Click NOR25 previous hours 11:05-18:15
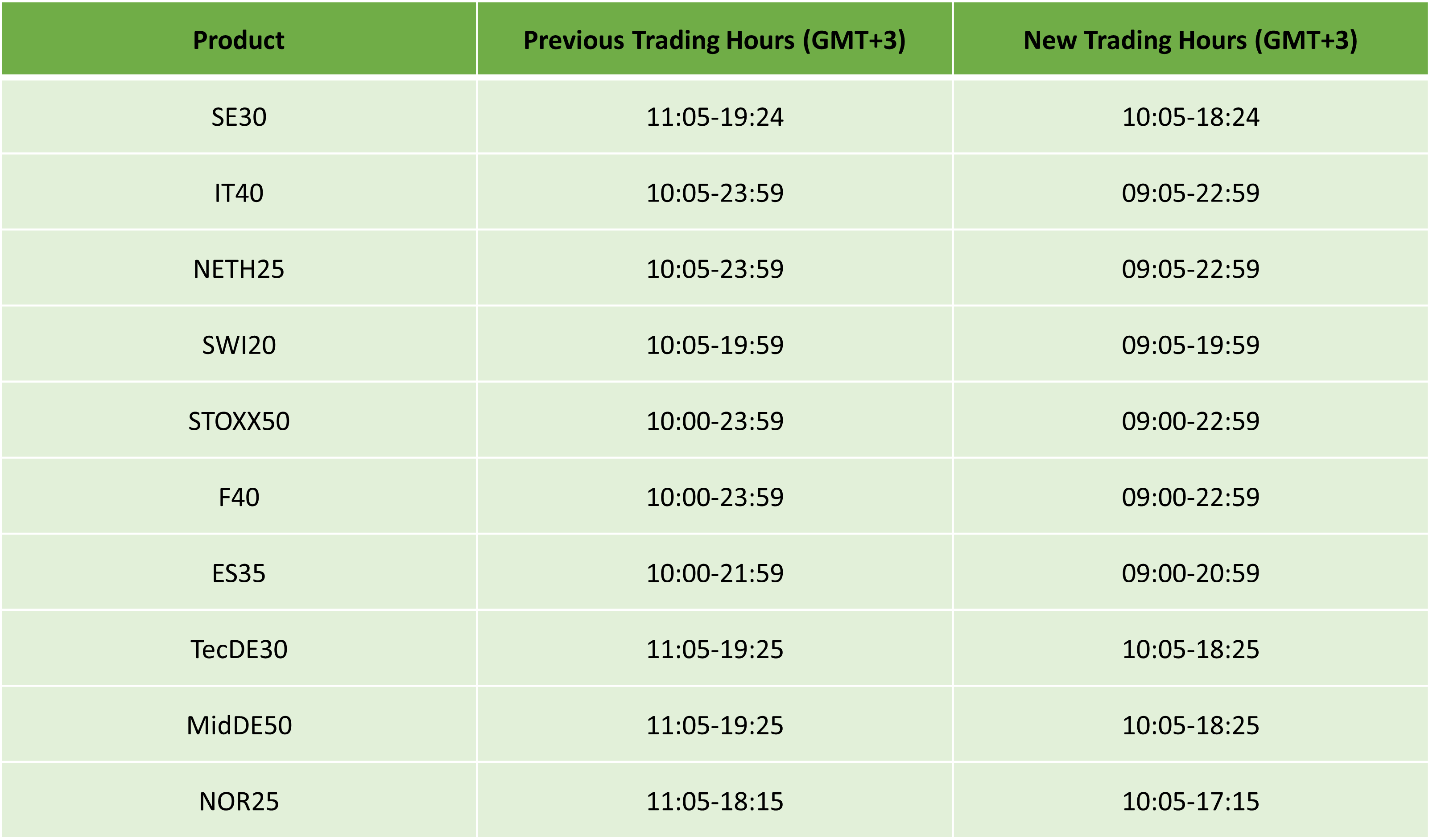Viewport: 1433px width, 840px height. pos(715,801)
